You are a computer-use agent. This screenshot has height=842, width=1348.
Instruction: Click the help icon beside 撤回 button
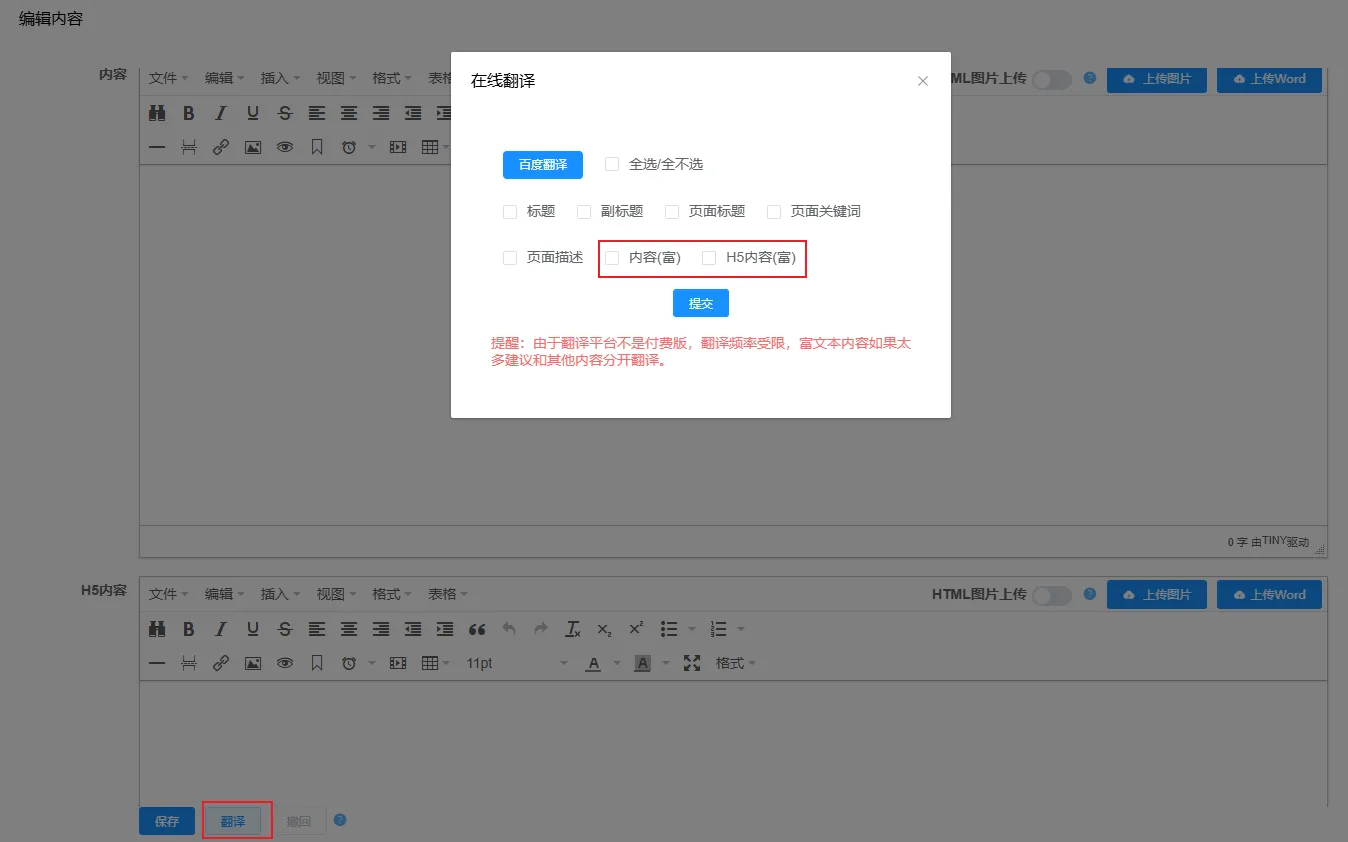pyautogui.click(x=340, y=820)
